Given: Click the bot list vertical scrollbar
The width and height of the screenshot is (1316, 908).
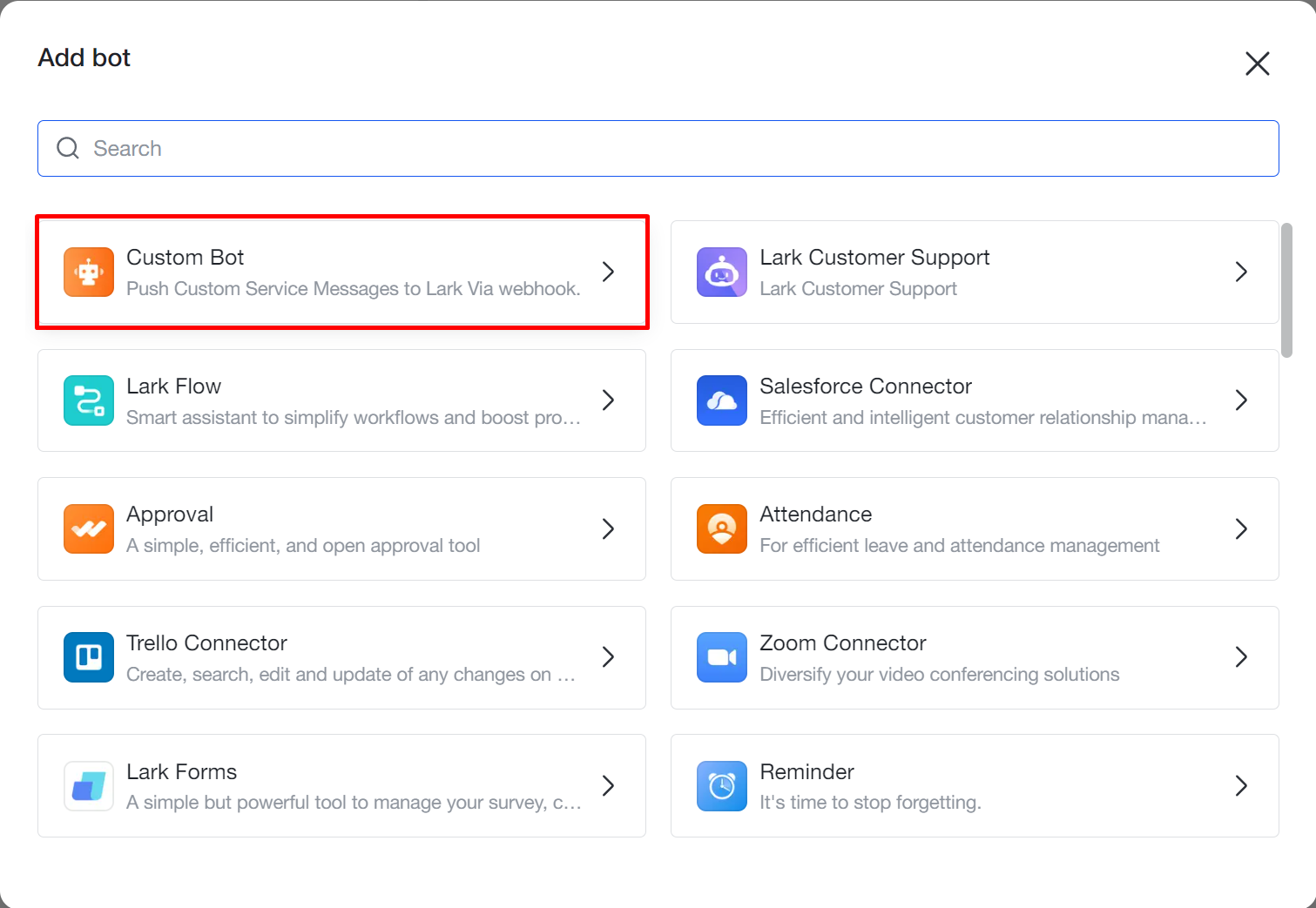Looking at the screenshot, I should [1286, 290].
